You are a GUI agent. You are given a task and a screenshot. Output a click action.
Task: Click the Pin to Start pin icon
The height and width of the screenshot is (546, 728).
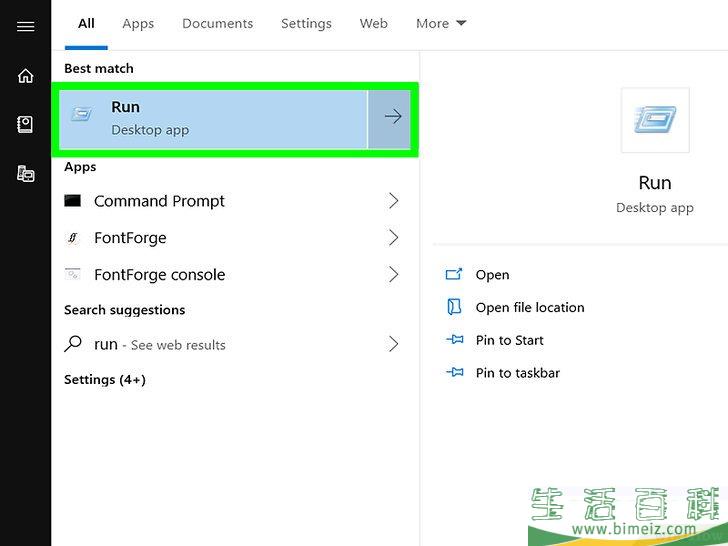click(x=455, y=339)
